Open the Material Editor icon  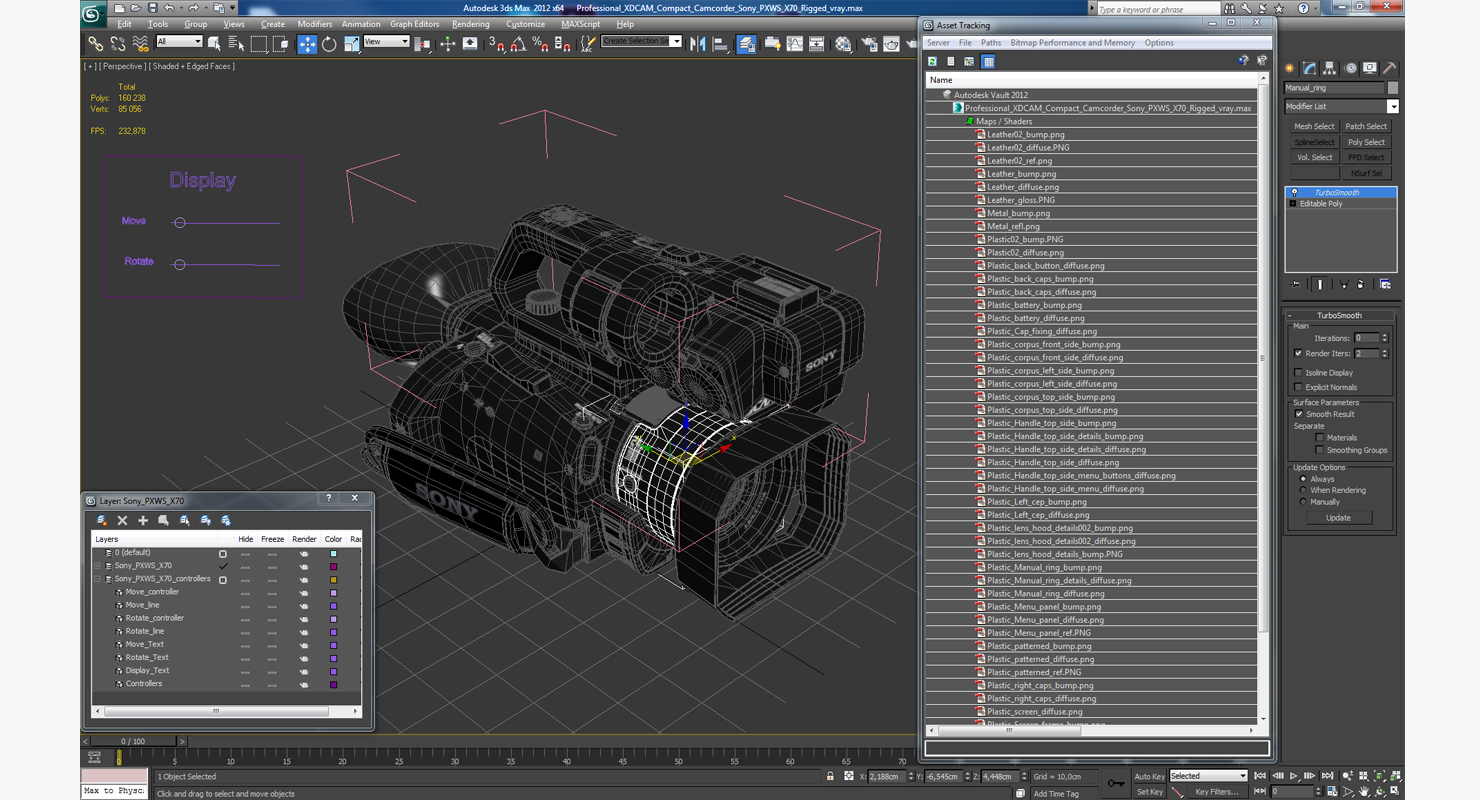843,43
